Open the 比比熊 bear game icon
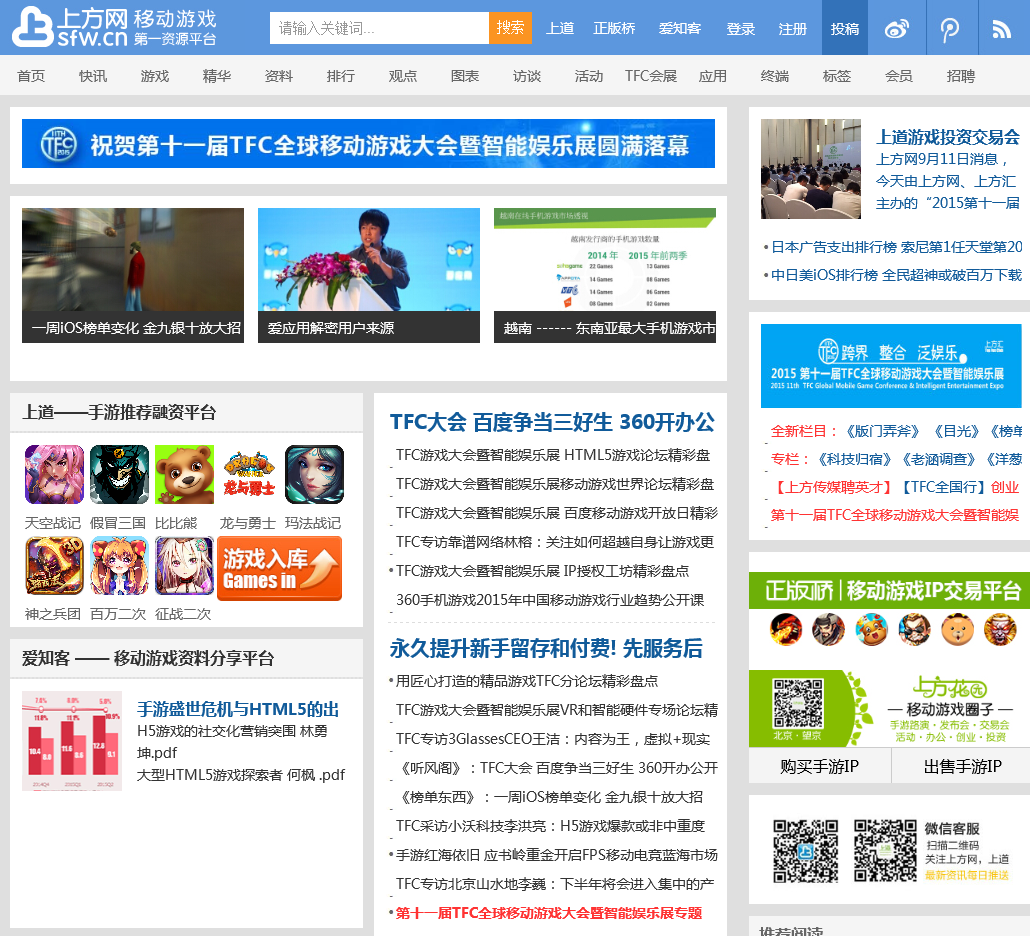The height and width of the screenshot is (936, 1030). (x=185, y=474)
